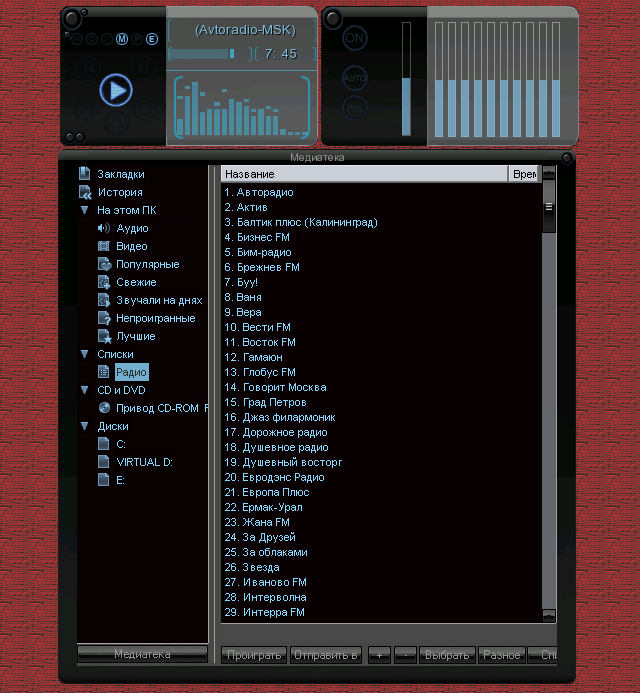Open the Отправить в button
Image resolution: width=640 pixels, height=693 pixels.
(x=326, y=655)
